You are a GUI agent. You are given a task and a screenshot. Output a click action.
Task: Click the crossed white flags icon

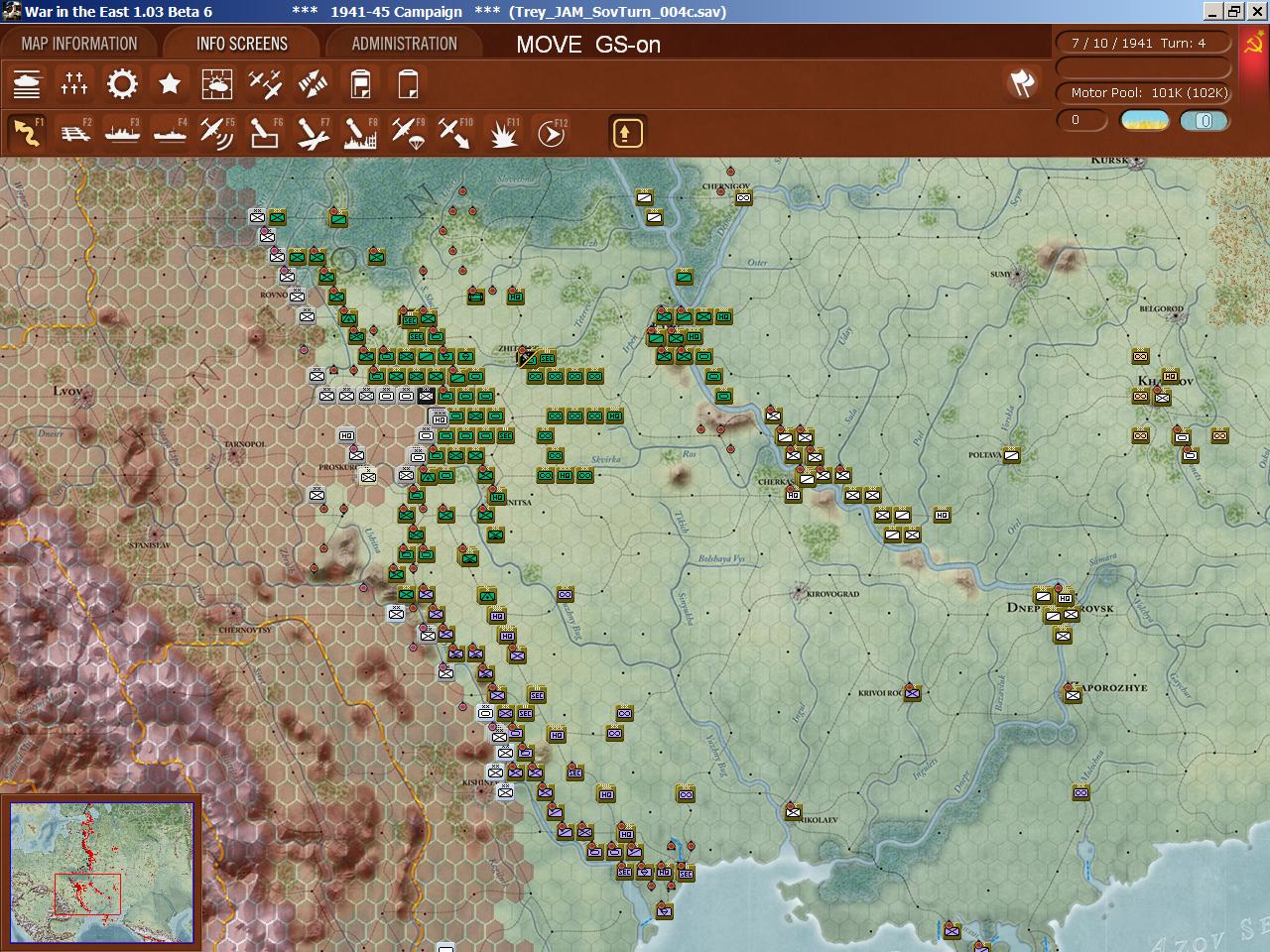click(x=1022, y=83)
